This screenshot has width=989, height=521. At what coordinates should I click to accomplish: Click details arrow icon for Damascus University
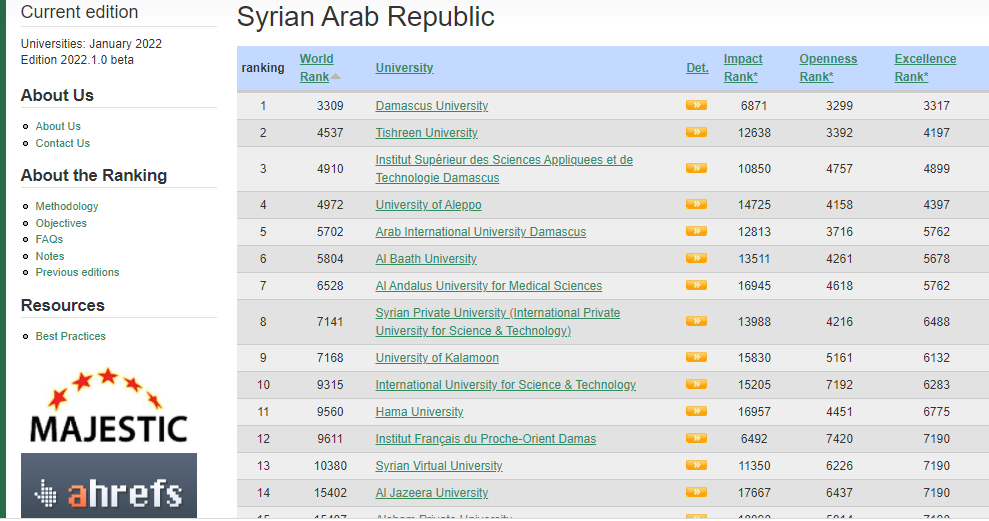coord(696,105)
